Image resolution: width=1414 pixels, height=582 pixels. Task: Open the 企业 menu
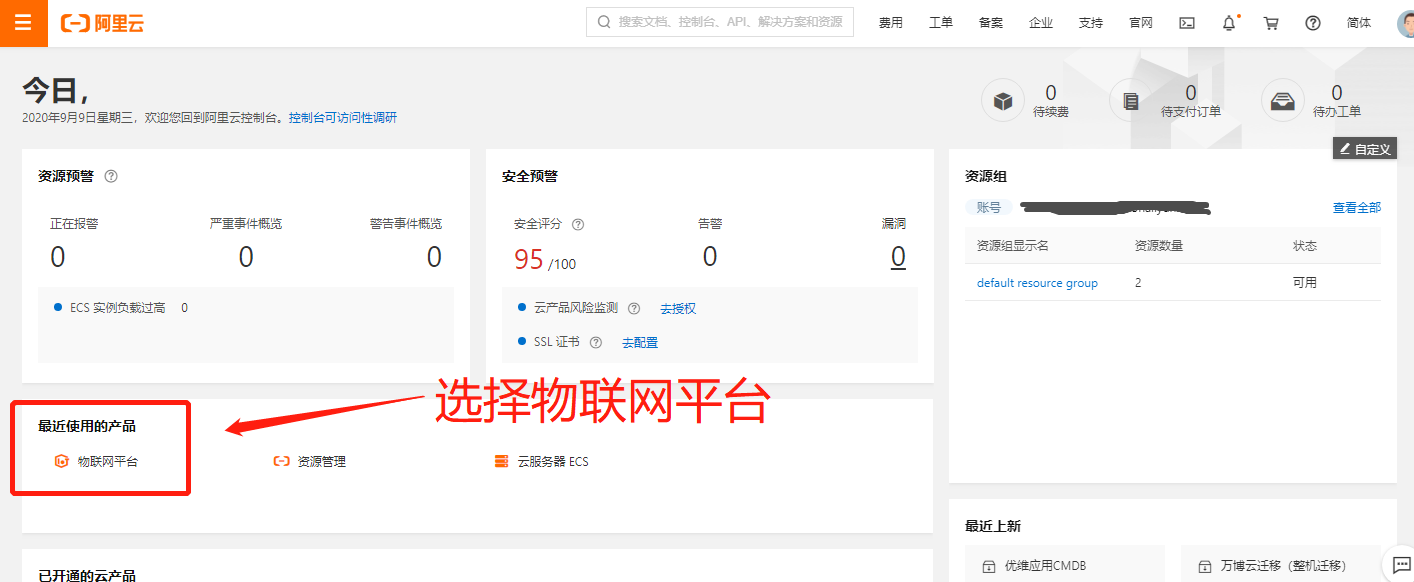tap(1041, 23)
